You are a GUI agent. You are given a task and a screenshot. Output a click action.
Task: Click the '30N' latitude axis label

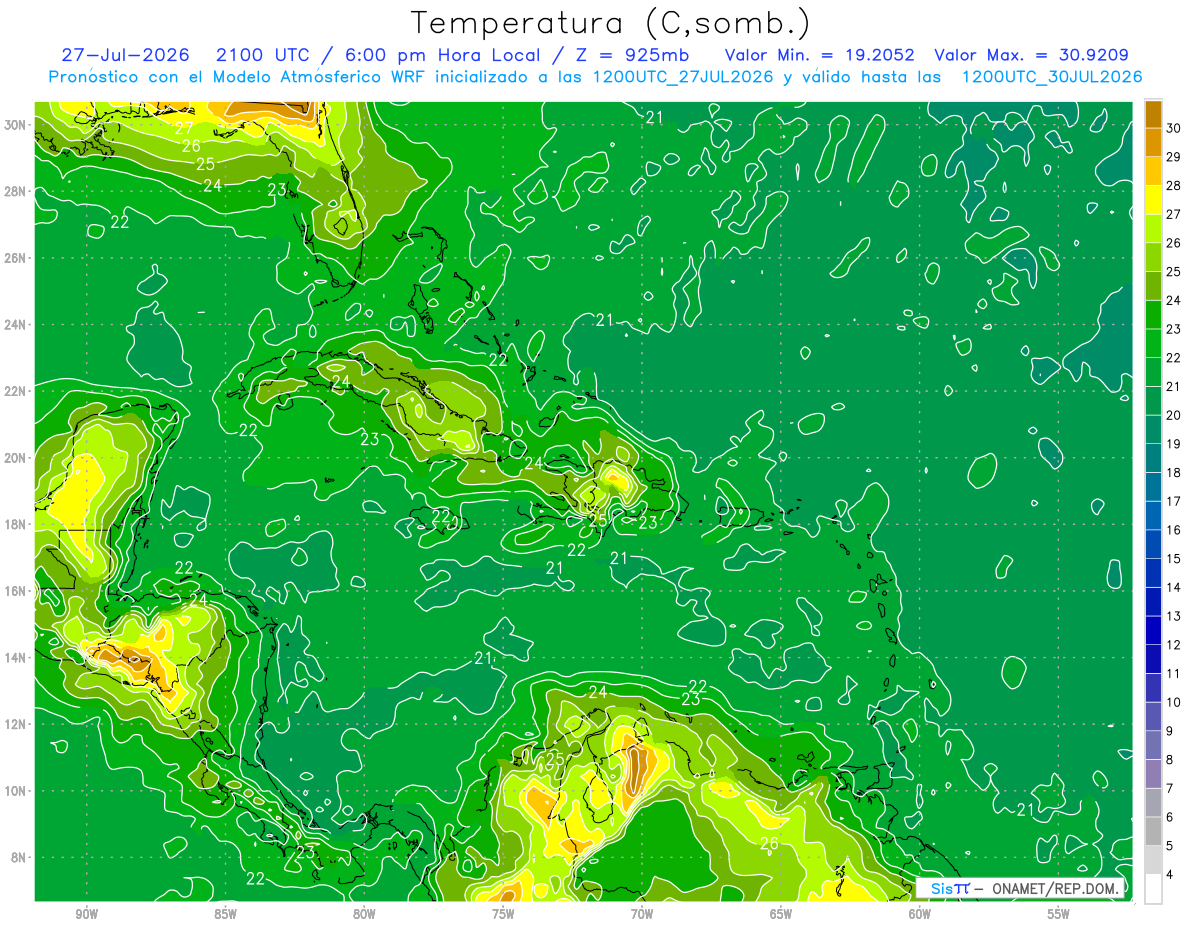click(x=17, y=125)
